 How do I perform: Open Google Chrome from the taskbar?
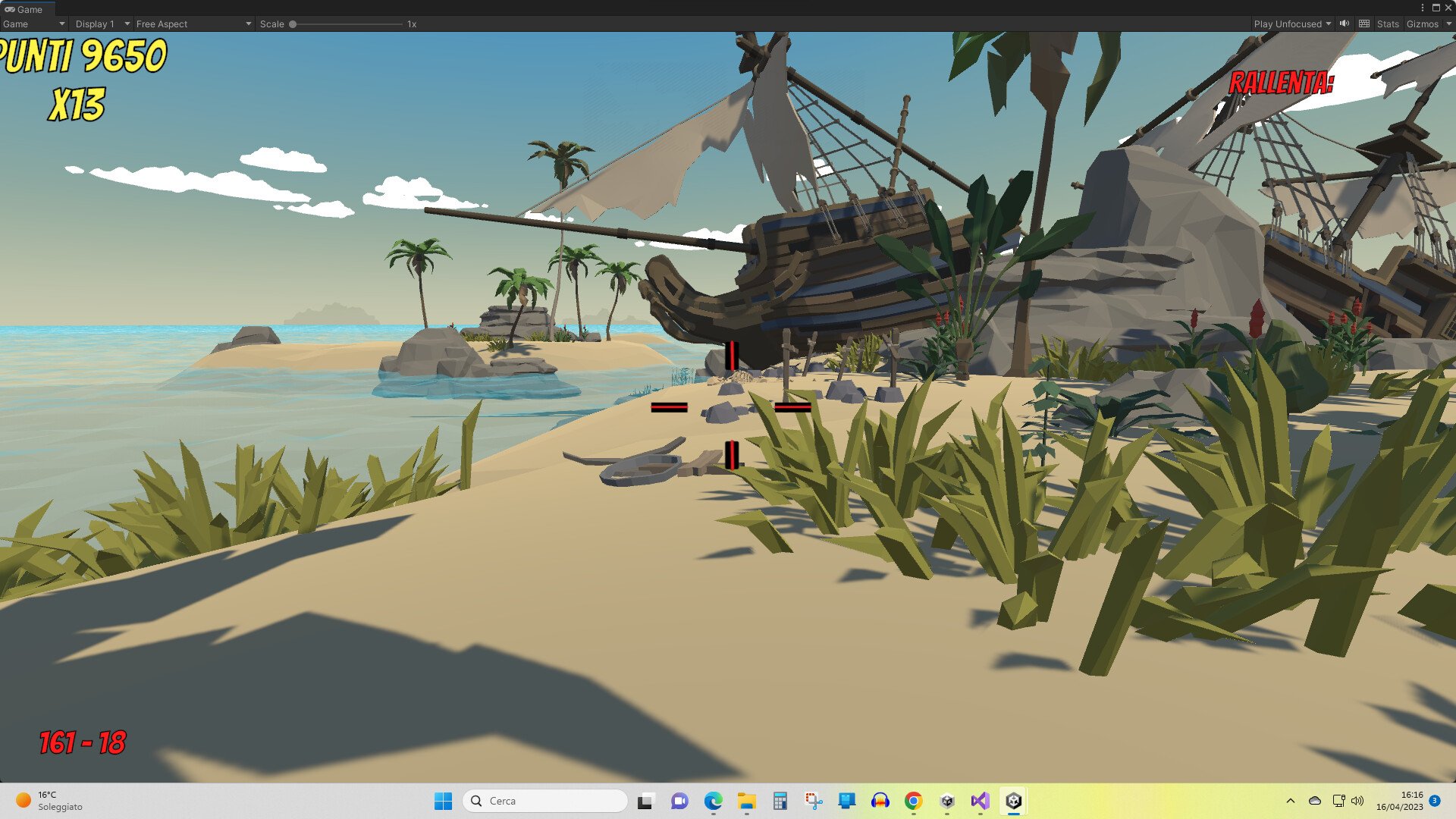913,801
